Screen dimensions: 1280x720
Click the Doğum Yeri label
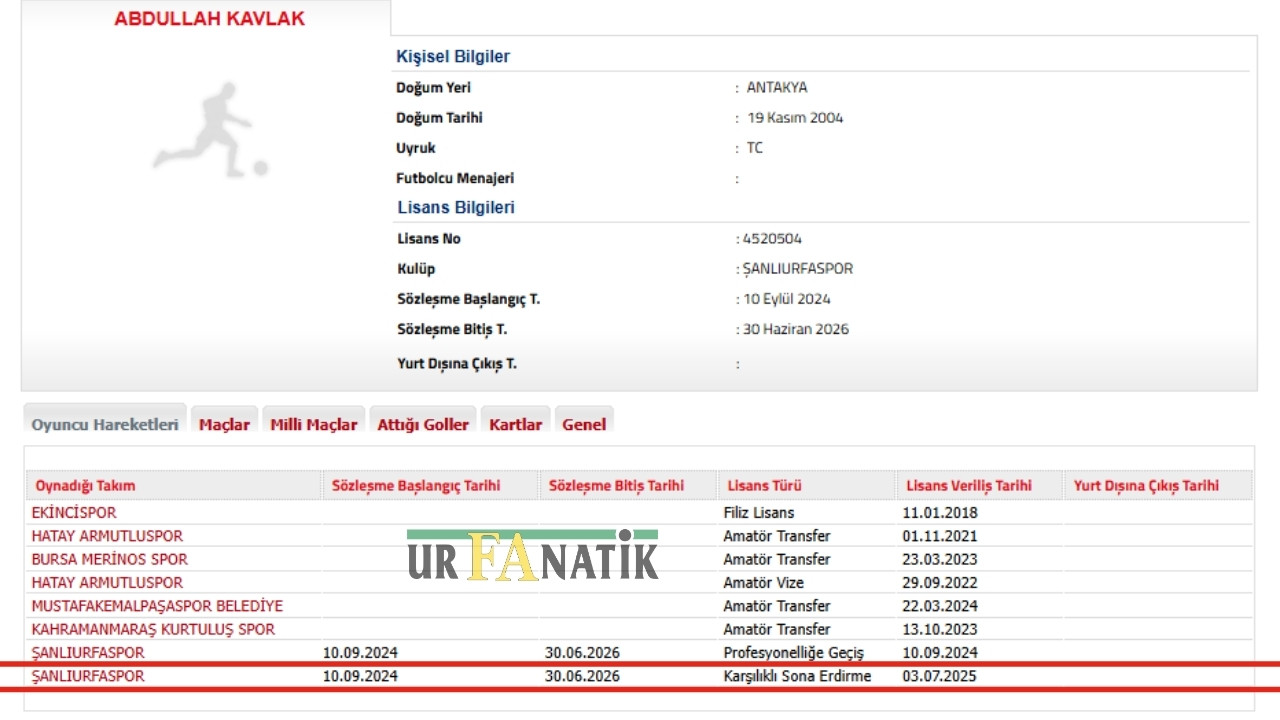pos(433,88)
